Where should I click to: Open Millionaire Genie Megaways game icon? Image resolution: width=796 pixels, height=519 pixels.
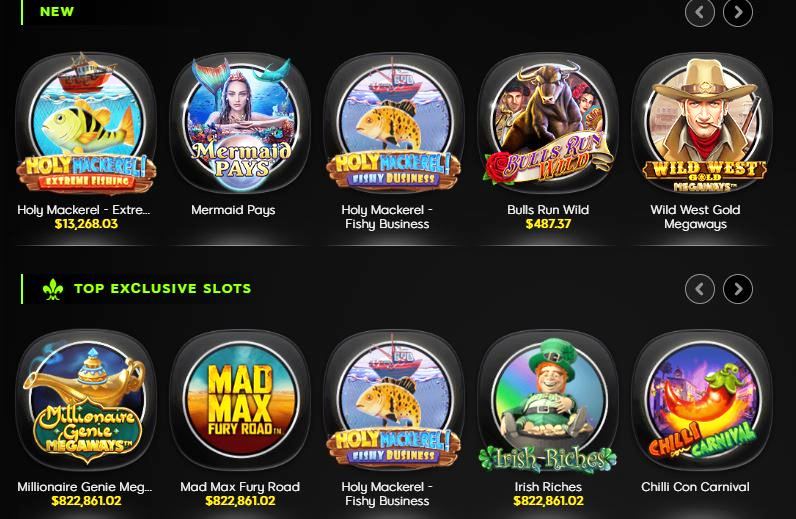click(x=86, y=400)
